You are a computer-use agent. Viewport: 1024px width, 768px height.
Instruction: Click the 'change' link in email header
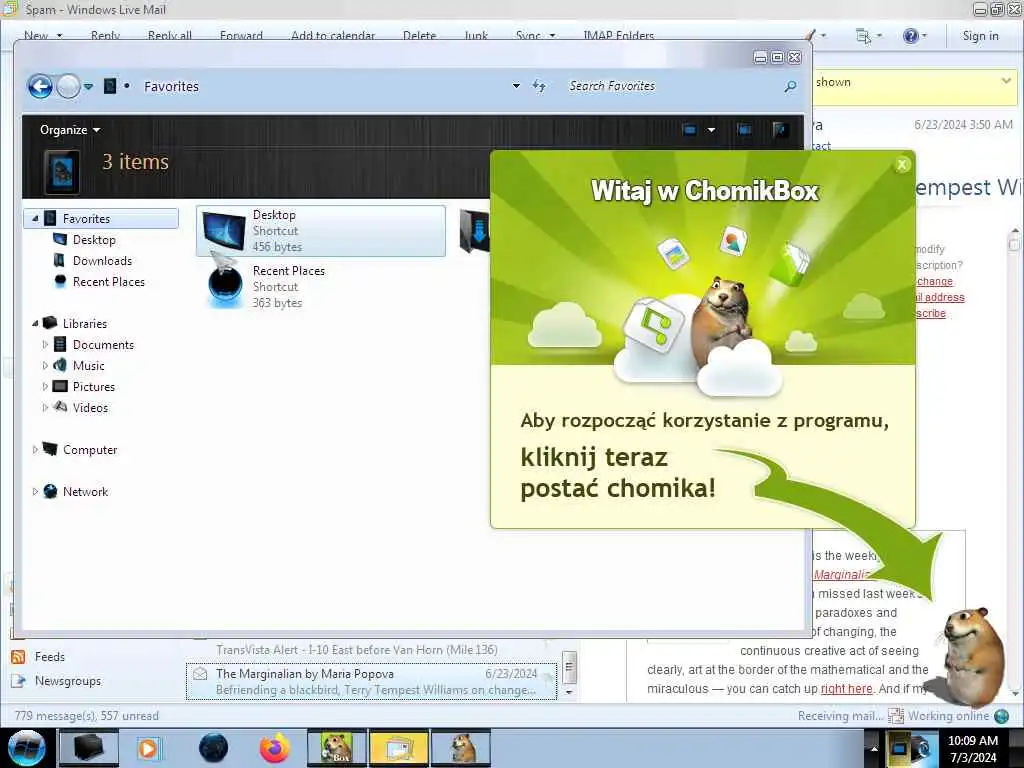point(935,281)
